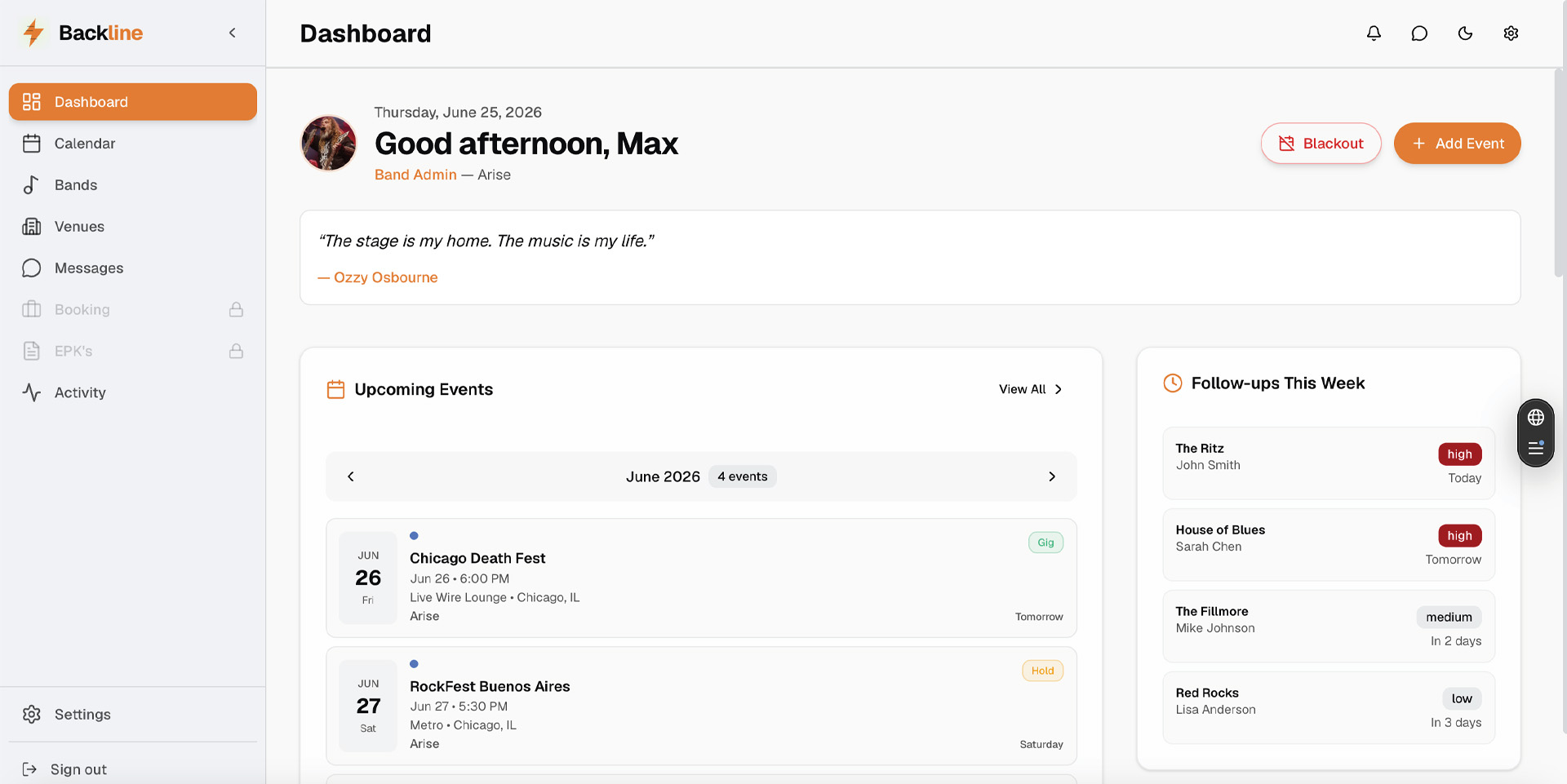
Task: Click the list icon on floating widget
Action: pos(1536,449)
